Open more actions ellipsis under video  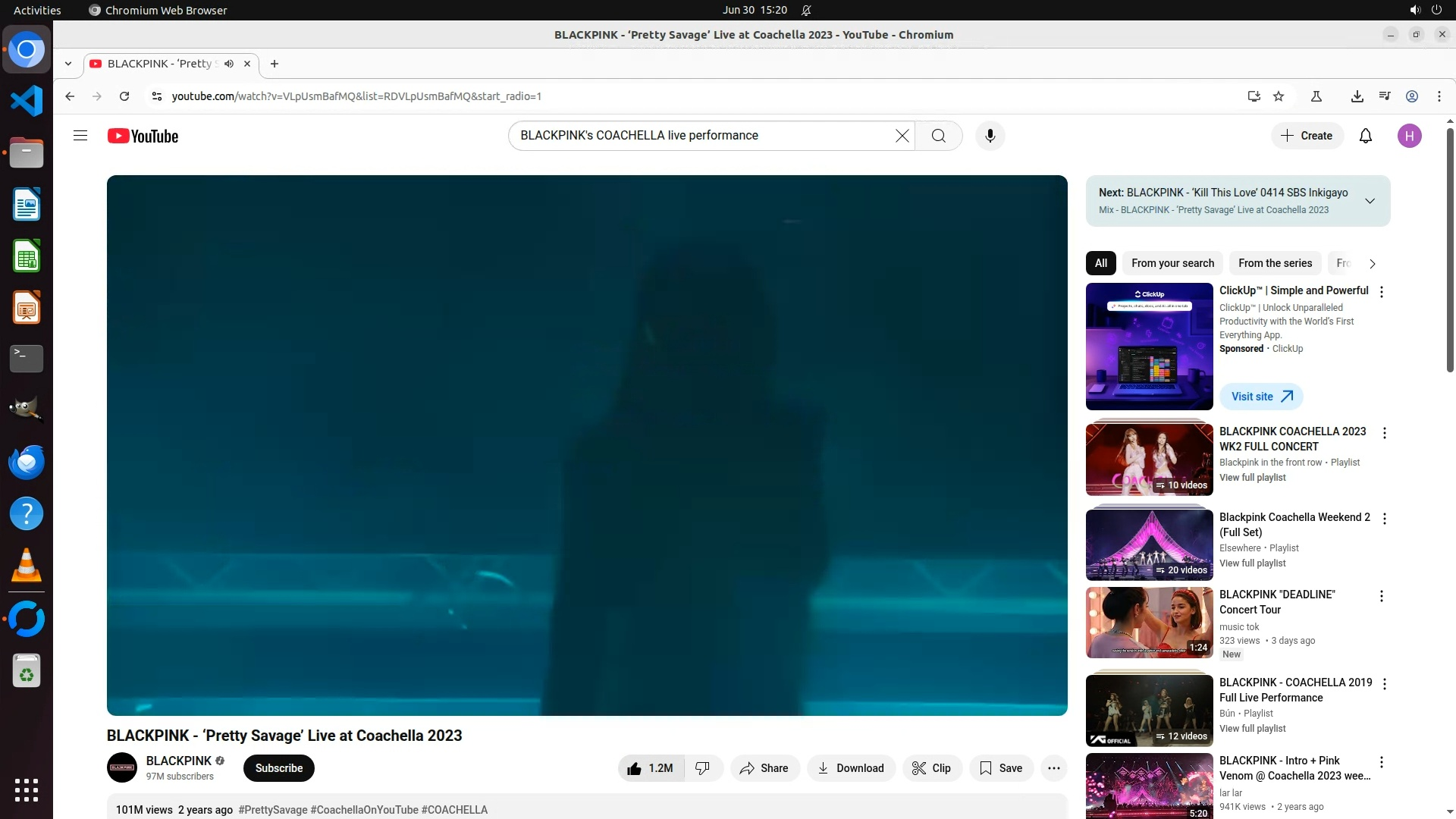[x=1053, y=768]
